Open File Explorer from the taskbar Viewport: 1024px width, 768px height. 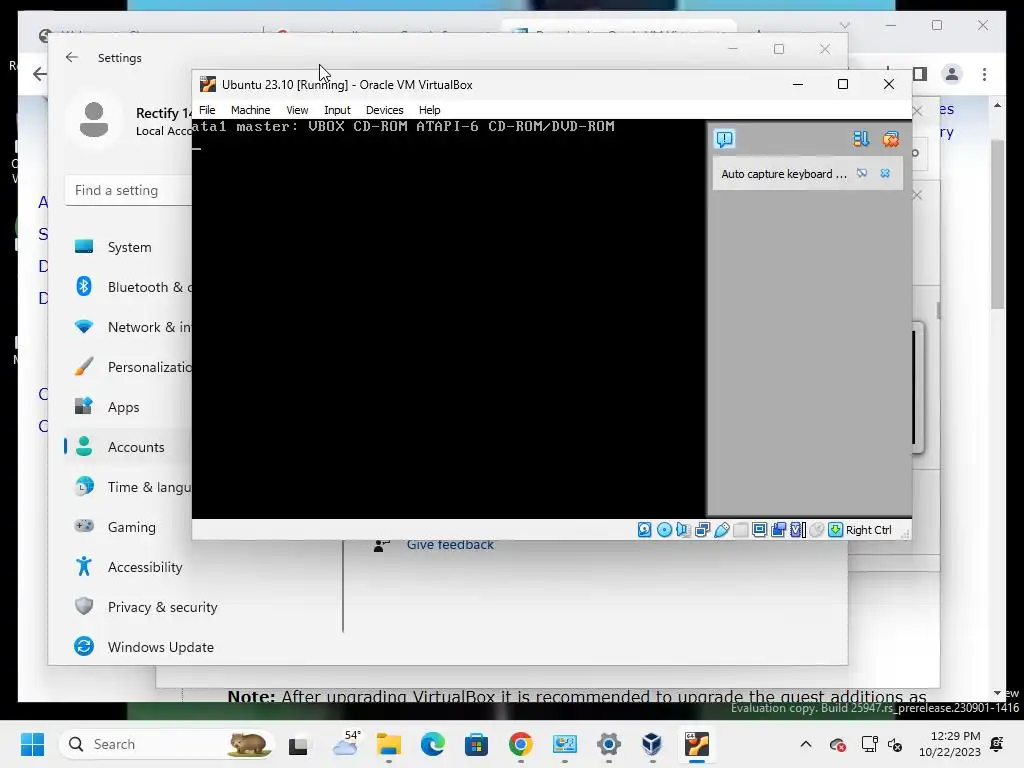(x=389, y=744)
